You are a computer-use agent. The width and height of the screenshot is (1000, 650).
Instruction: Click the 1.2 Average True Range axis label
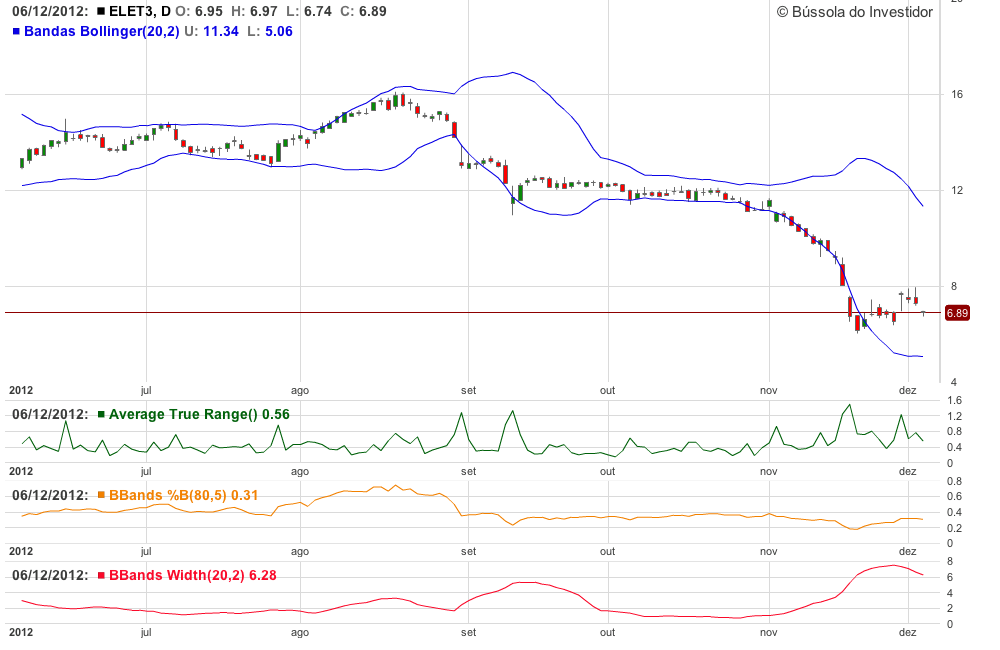954,417
